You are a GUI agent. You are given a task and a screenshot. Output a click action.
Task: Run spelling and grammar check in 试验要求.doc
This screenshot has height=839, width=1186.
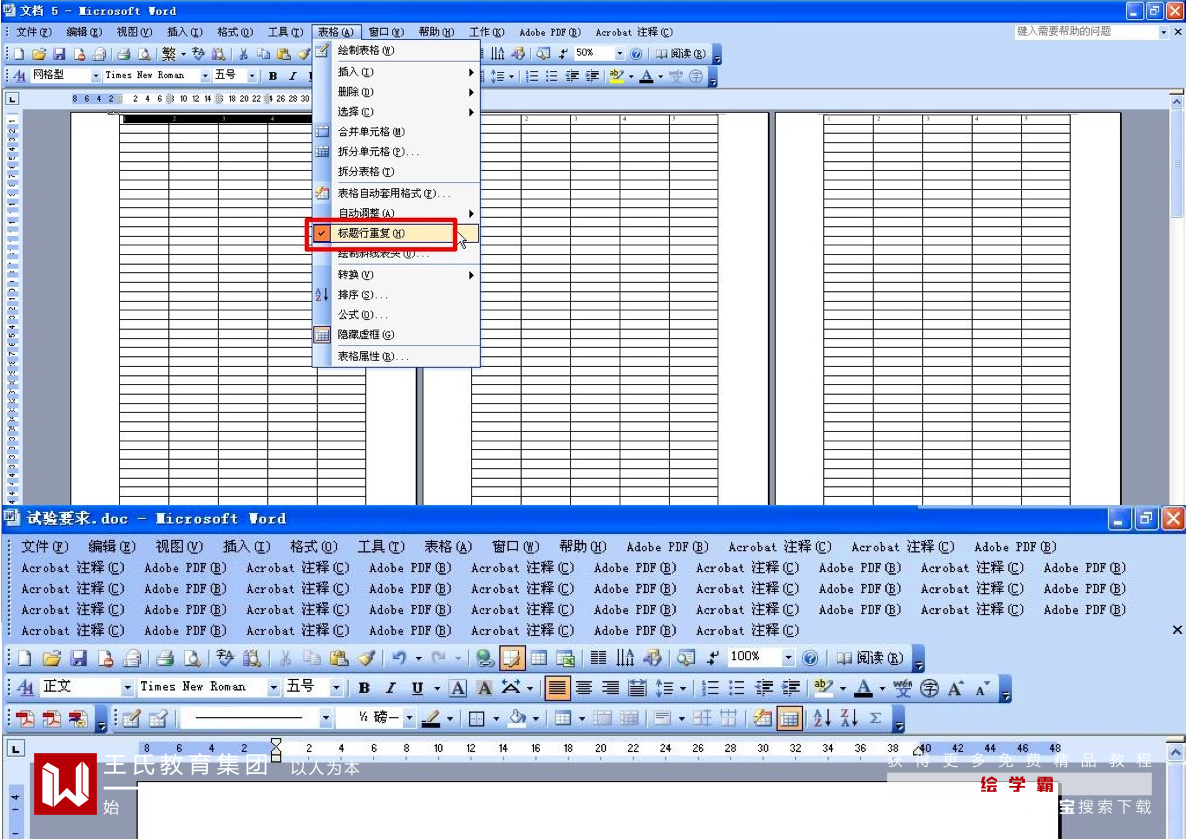[225, 658]
